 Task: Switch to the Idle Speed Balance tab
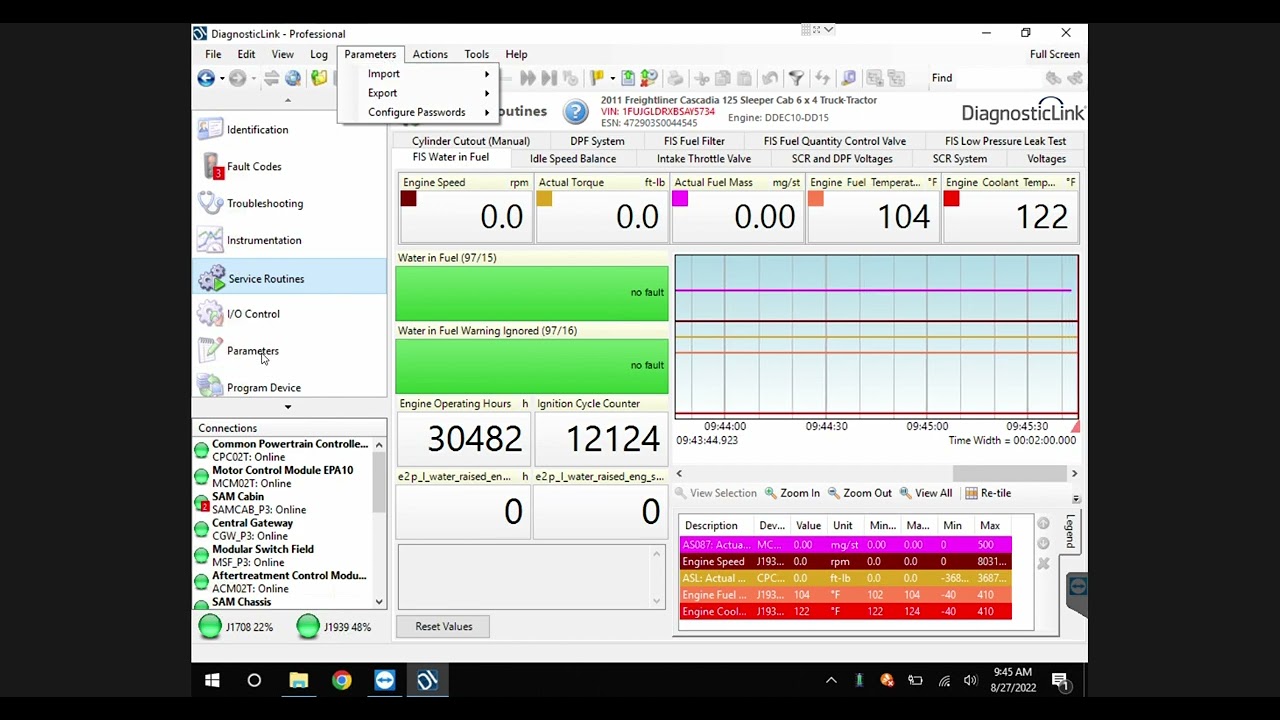pyautogui.click(x=573, y=159)
